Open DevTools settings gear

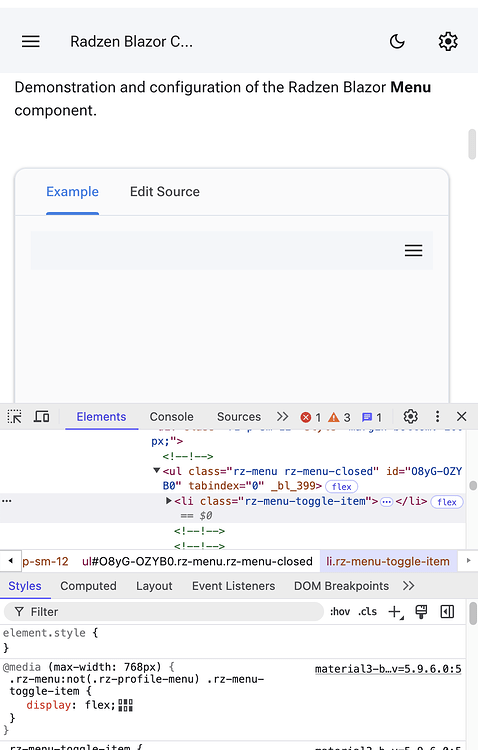[411, 417]
